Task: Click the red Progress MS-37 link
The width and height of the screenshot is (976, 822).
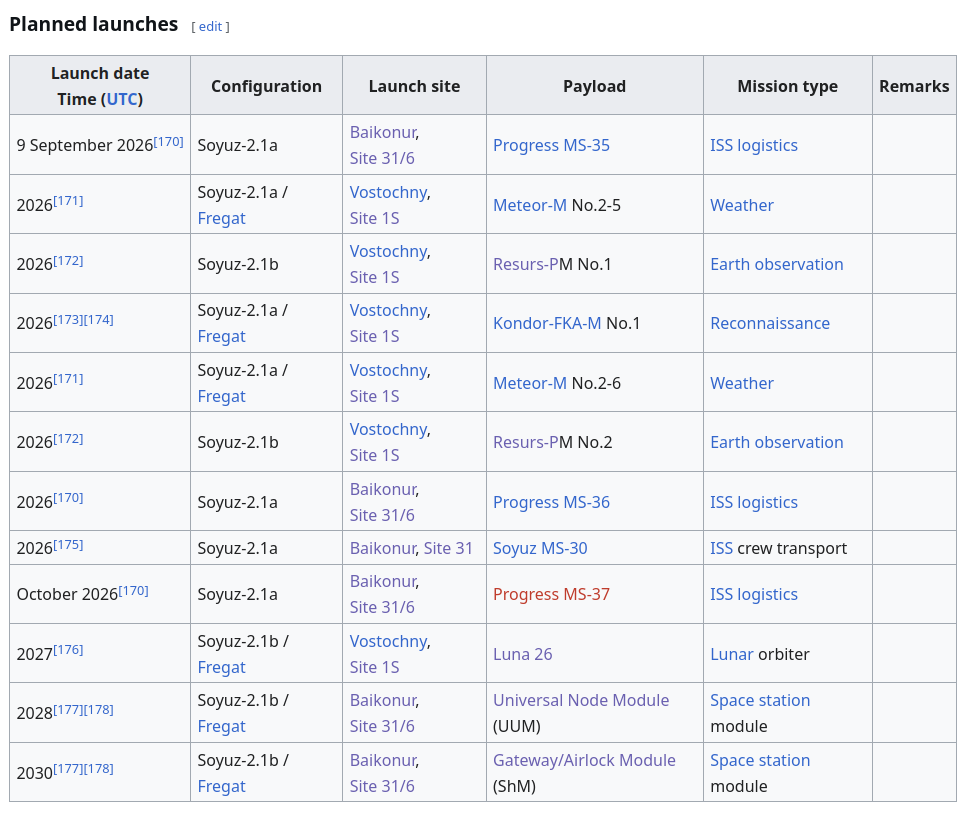Action: 551,594
